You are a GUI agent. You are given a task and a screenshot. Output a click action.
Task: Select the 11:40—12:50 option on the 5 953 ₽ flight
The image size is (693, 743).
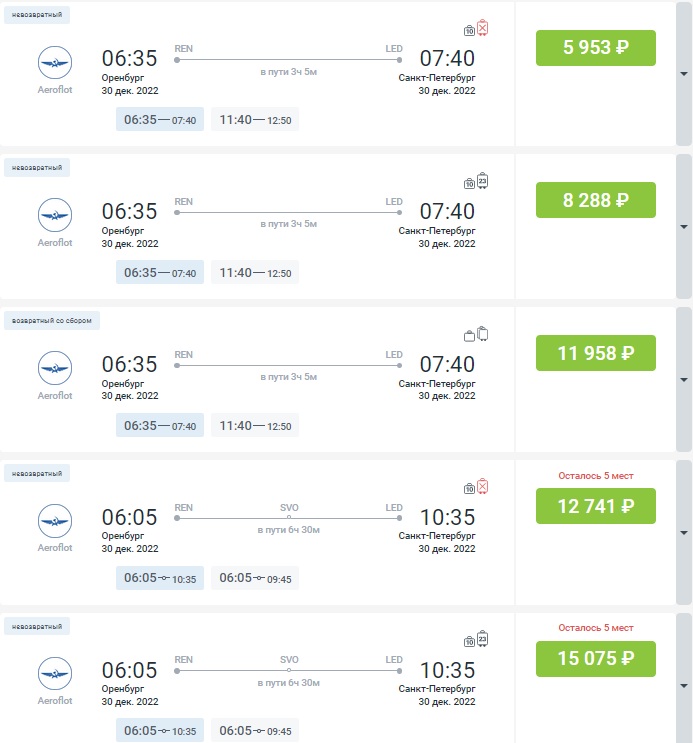point(255,120)
